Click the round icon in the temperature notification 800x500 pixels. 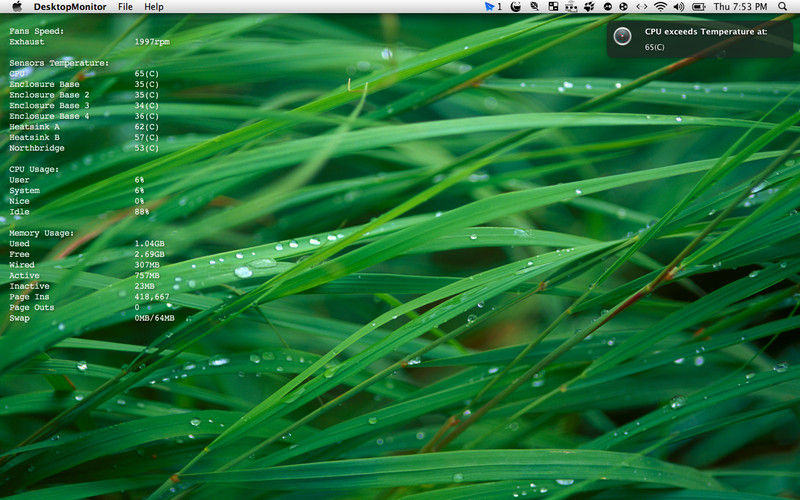[622, 36]
